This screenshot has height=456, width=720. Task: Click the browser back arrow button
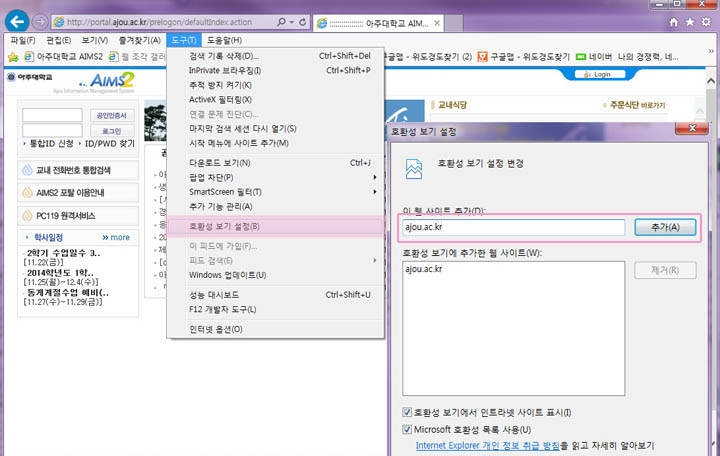click(17, 21)
